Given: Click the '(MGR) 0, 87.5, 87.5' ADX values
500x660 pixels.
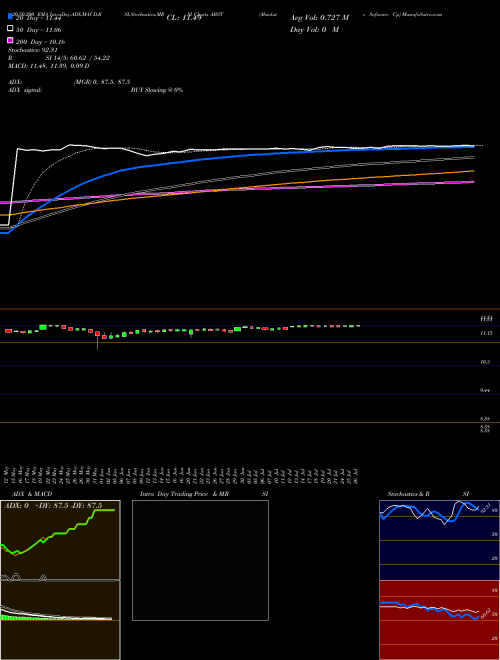Looking at the screenshot, I should coord(102,82).
